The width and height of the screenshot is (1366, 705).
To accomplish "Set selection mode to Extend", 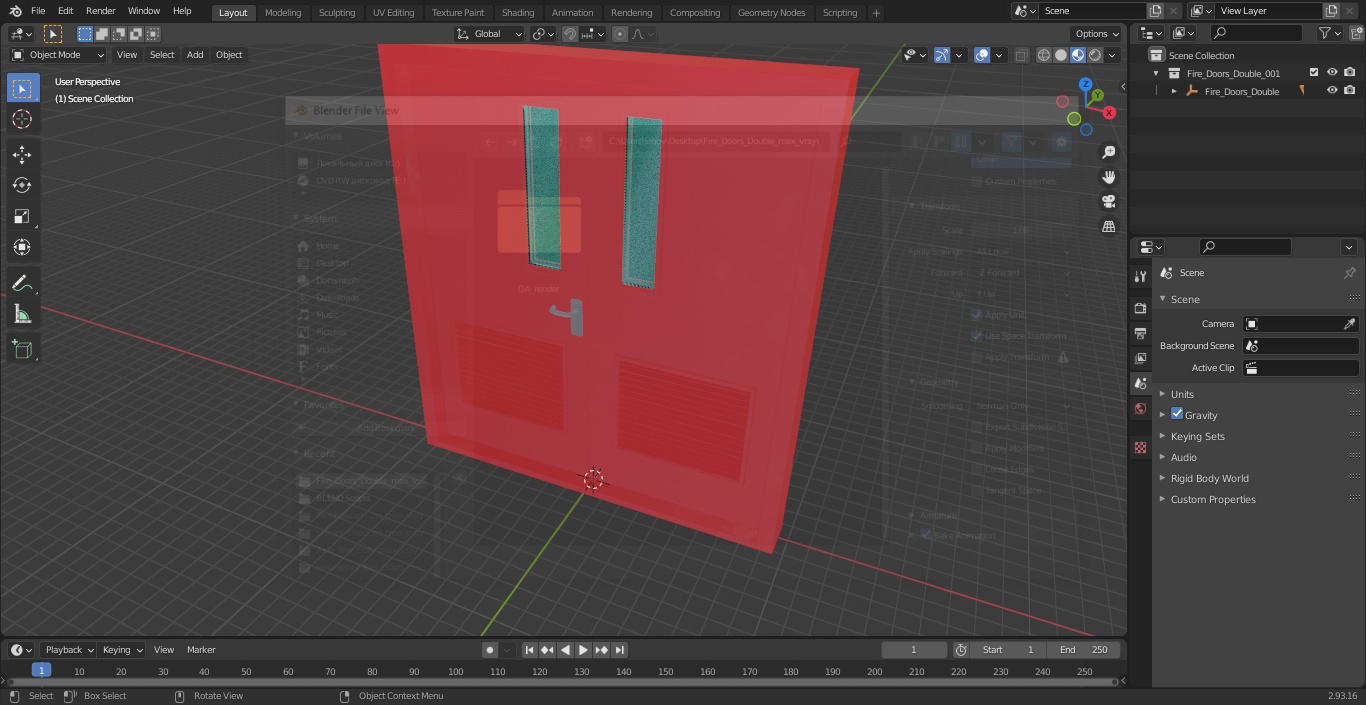I will tap(102, 34).
